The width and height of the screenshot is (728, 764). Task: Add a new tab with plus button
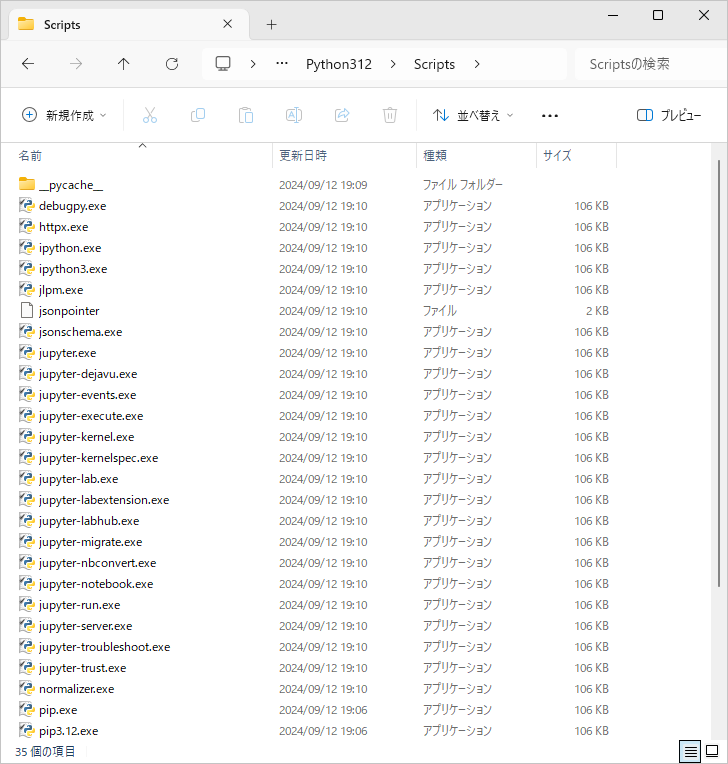[271, 24]
